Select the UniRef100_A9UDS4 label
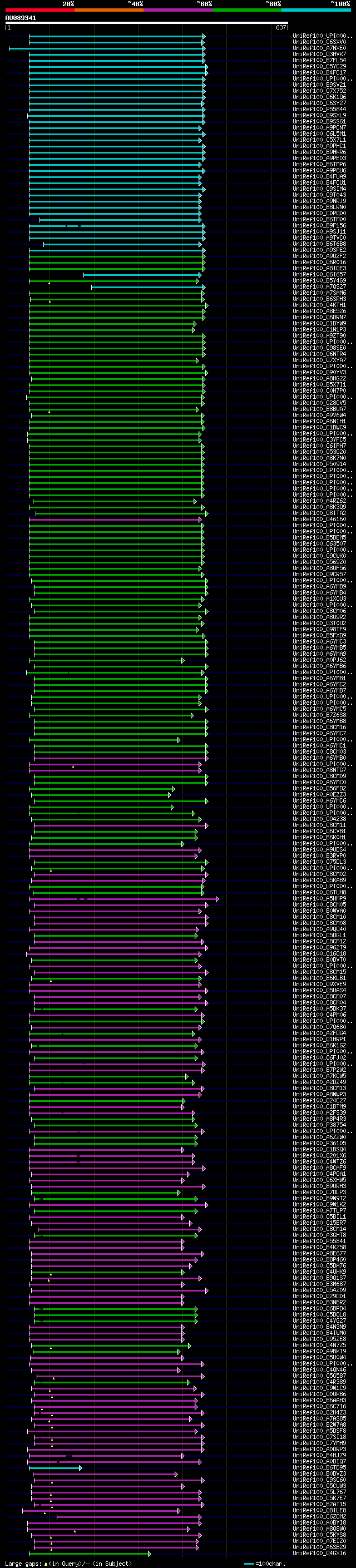This screenshot has width=356, height=1568. point(319,850)
